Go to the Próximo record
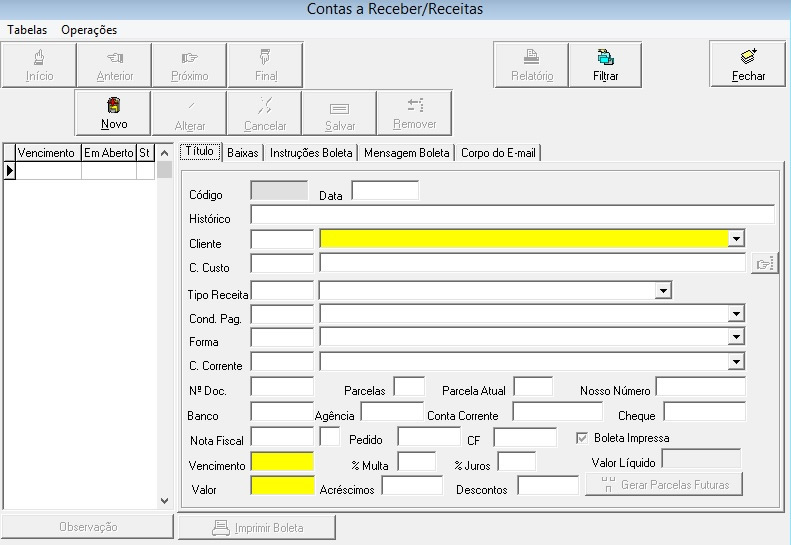The width and height of the screenshot is (791, 545). click(x=190, y=65)
